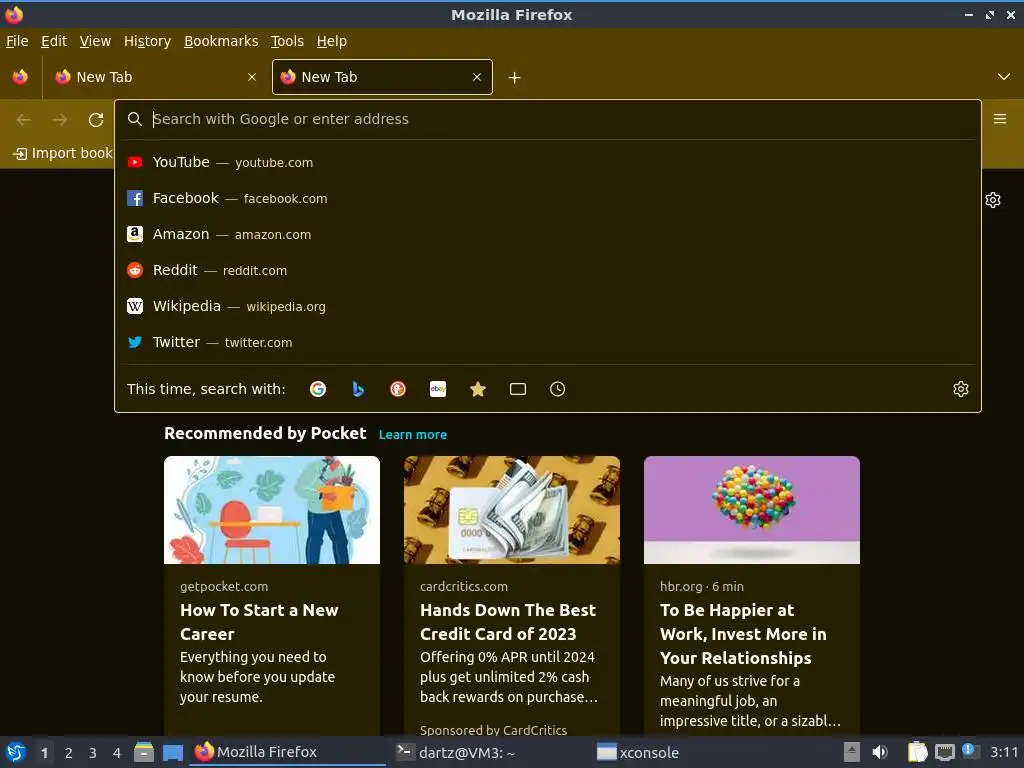Personalize new tab with gear icon
This screenshot has height=768, width=1024.
pyautogui.click(x=993, y=200)
